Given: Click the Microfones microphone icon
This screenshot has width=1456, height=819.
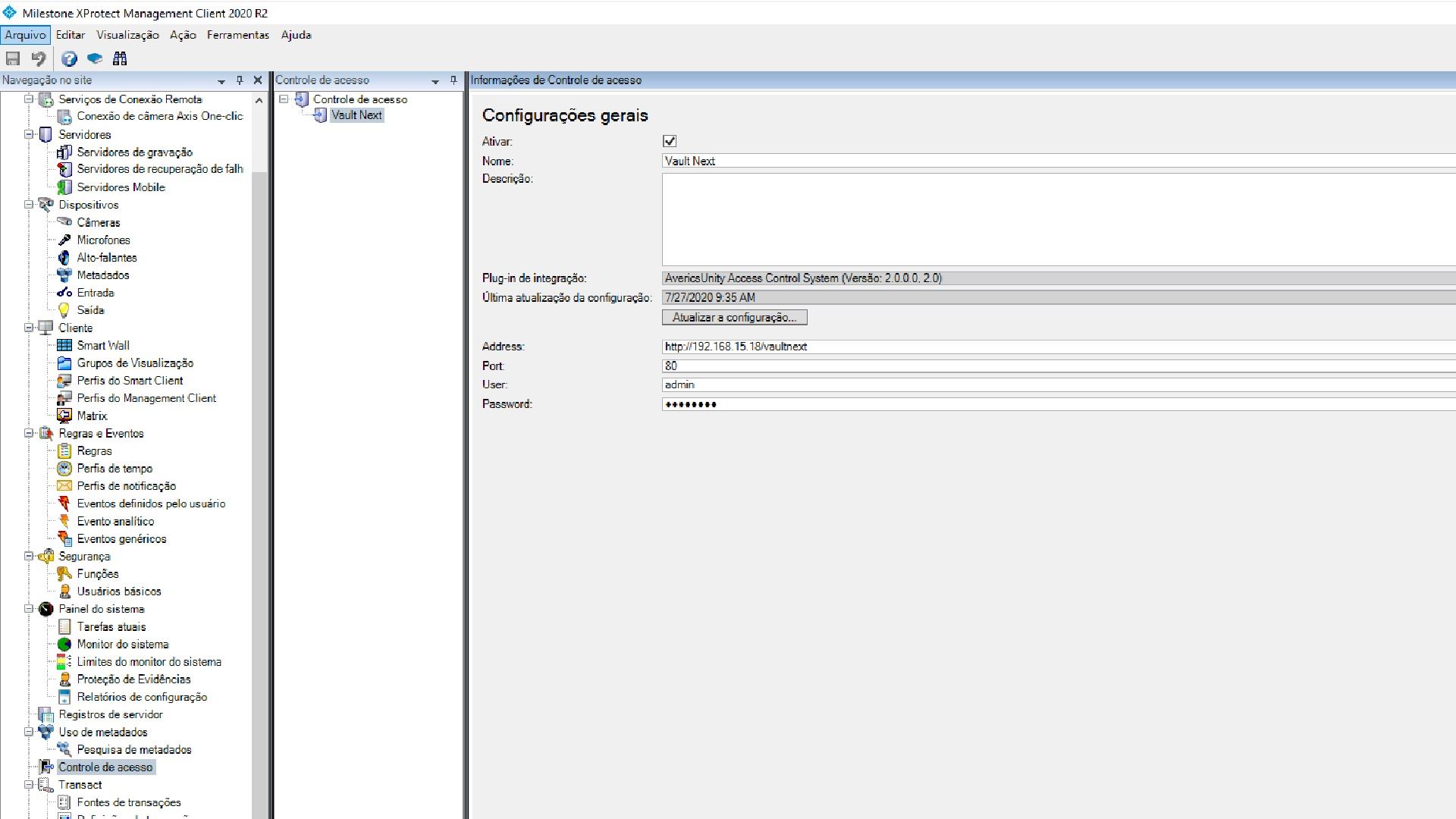Looking at the screenshot, I should pos(64,240).
